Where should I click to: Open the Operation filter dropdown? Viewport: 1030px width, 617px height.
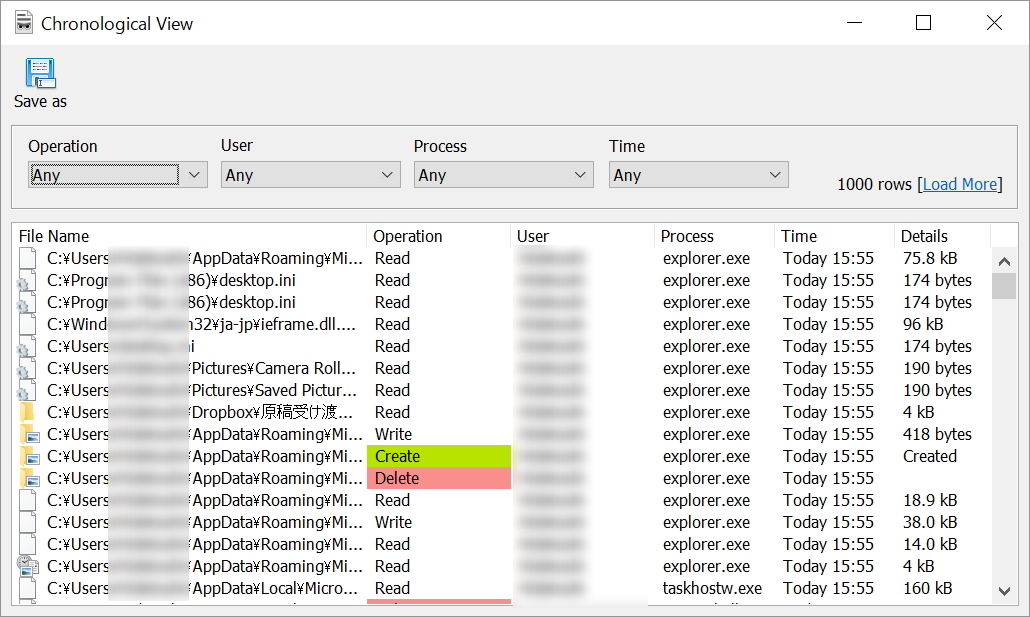(193, 174)
